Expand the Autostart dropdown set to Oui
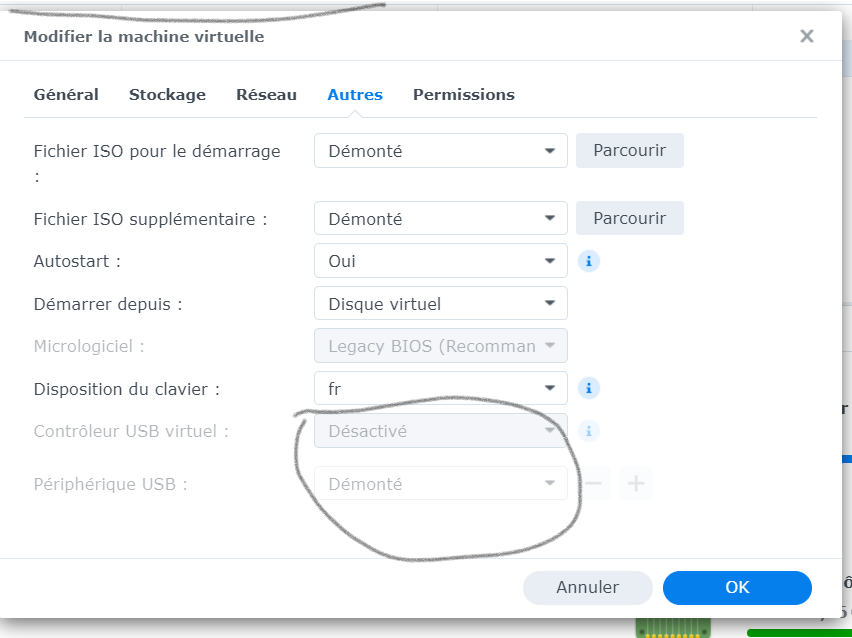This screenshot has width=852, height=638. click(440, 261)
